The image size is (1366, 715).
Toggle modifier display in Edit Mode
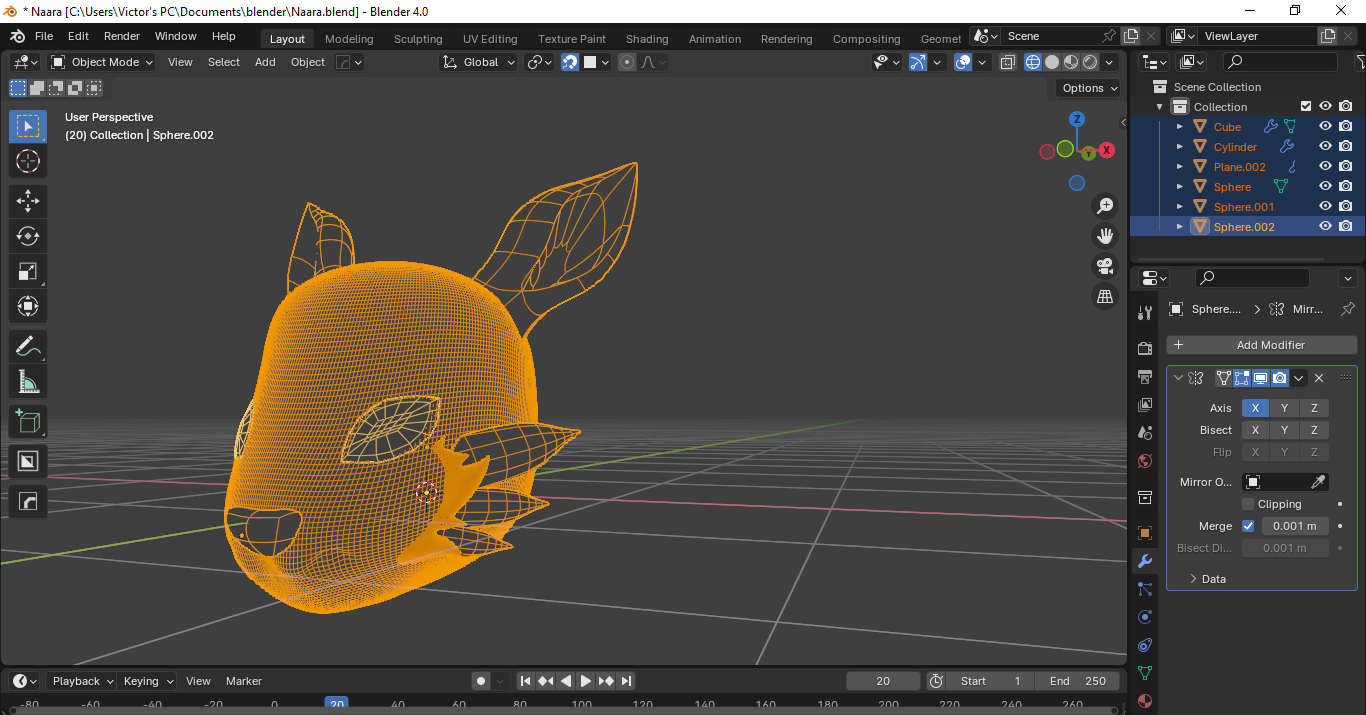pos(1241,378)
